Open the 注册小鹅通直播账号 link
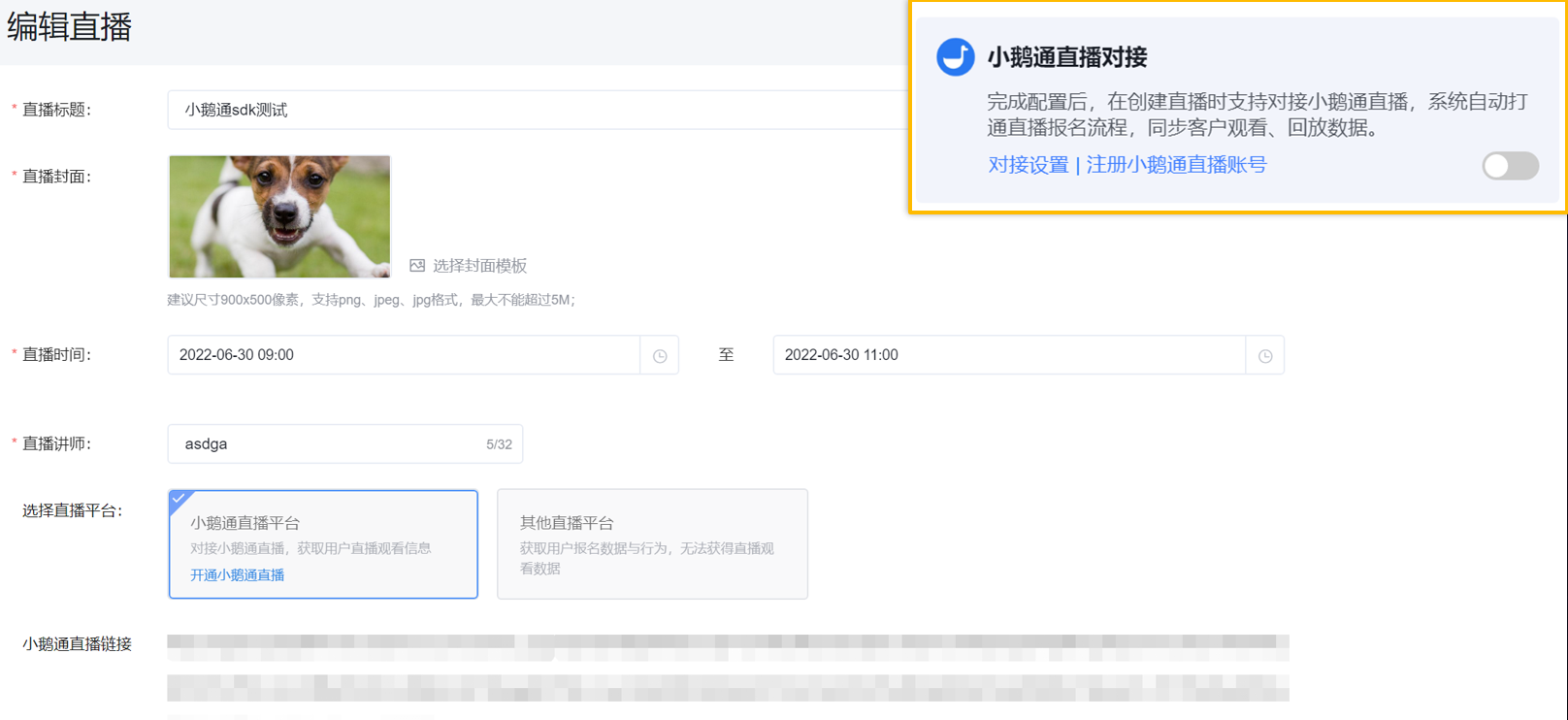Image resolution: width=1568 pixels, height=720 pixels. [x=1176, y=165]
